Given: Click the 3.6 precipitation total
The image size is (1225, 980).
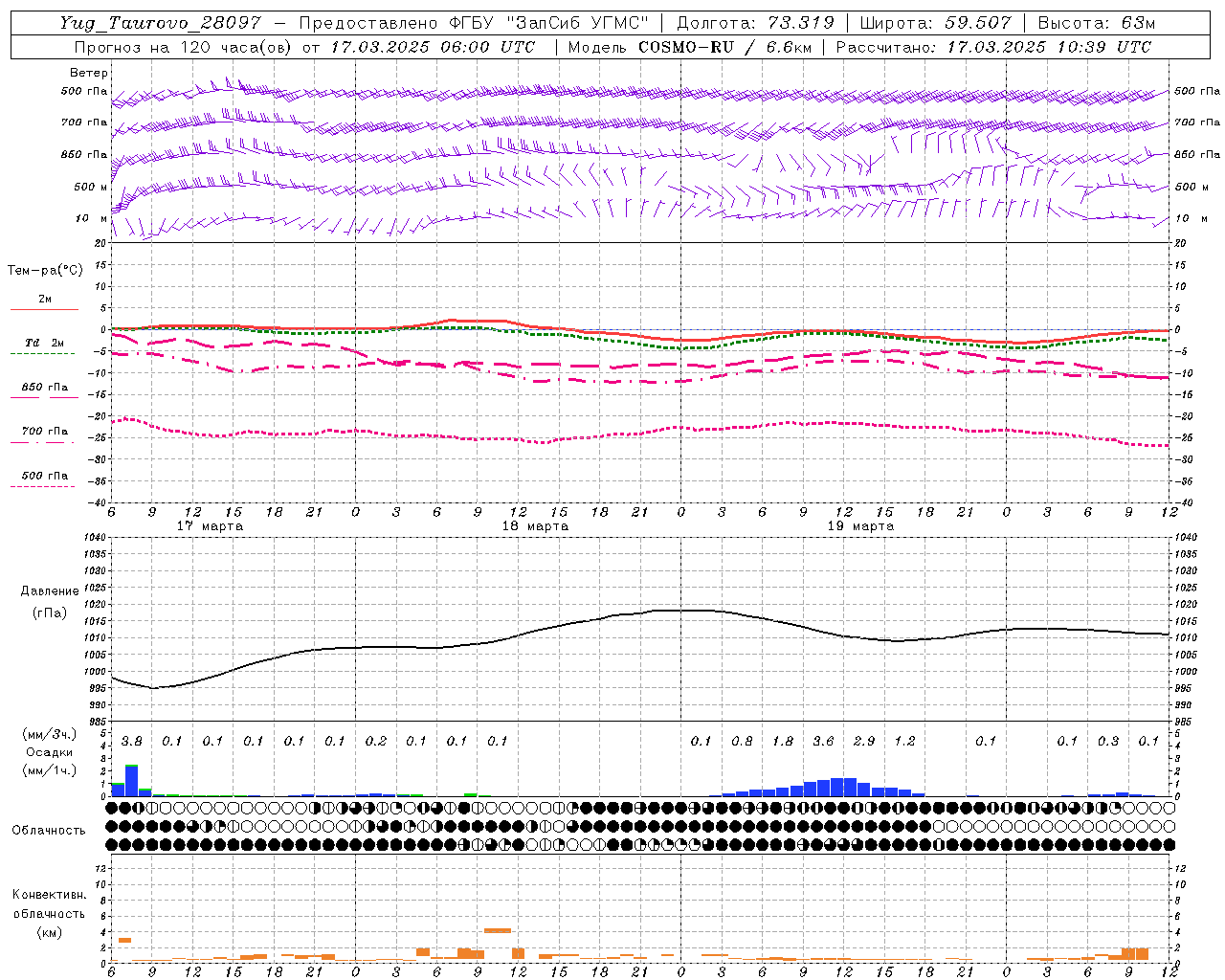Looking at the screenshot, I should [823, 741].
